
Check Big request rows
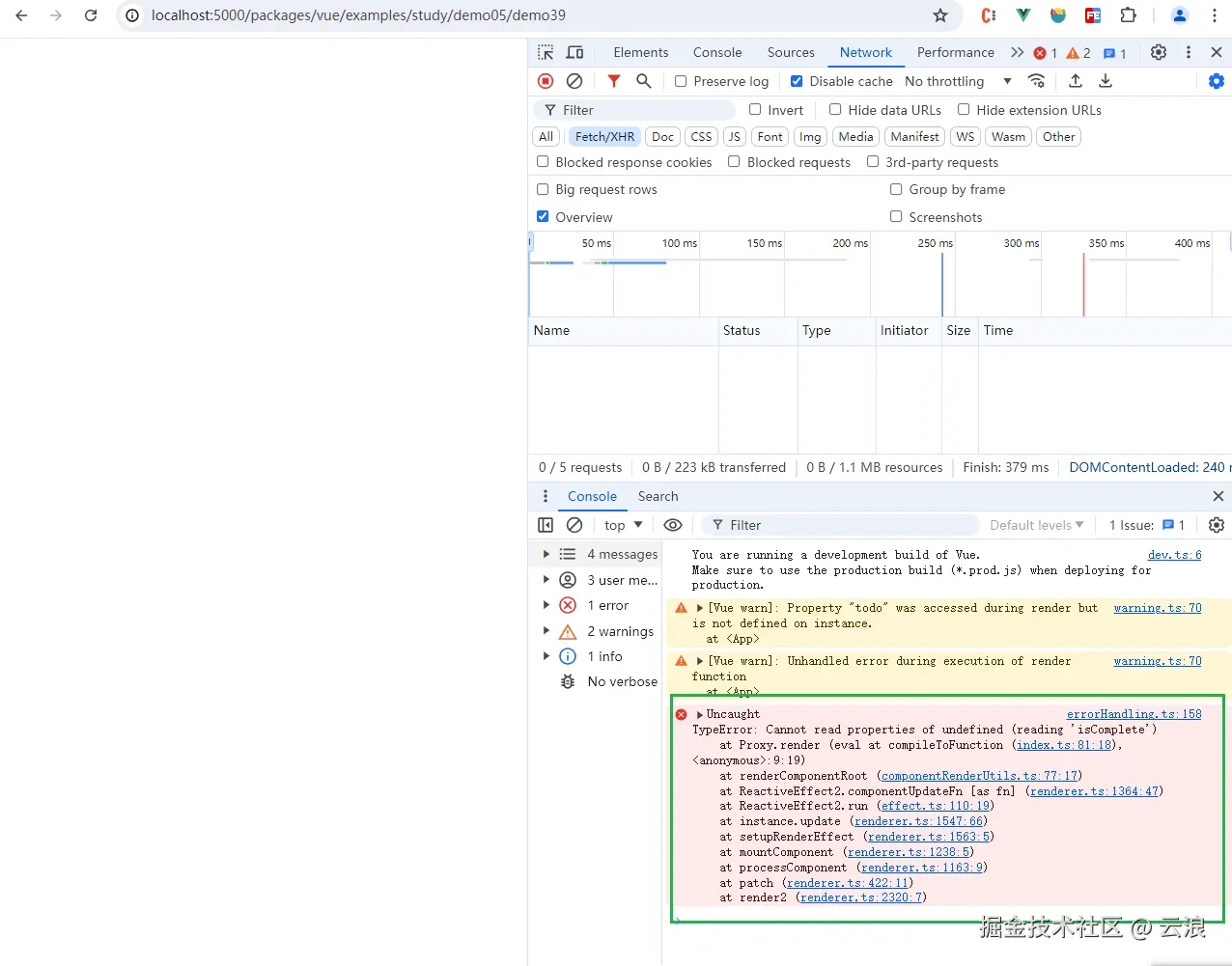pyautogui.click(x=543, y=189)
